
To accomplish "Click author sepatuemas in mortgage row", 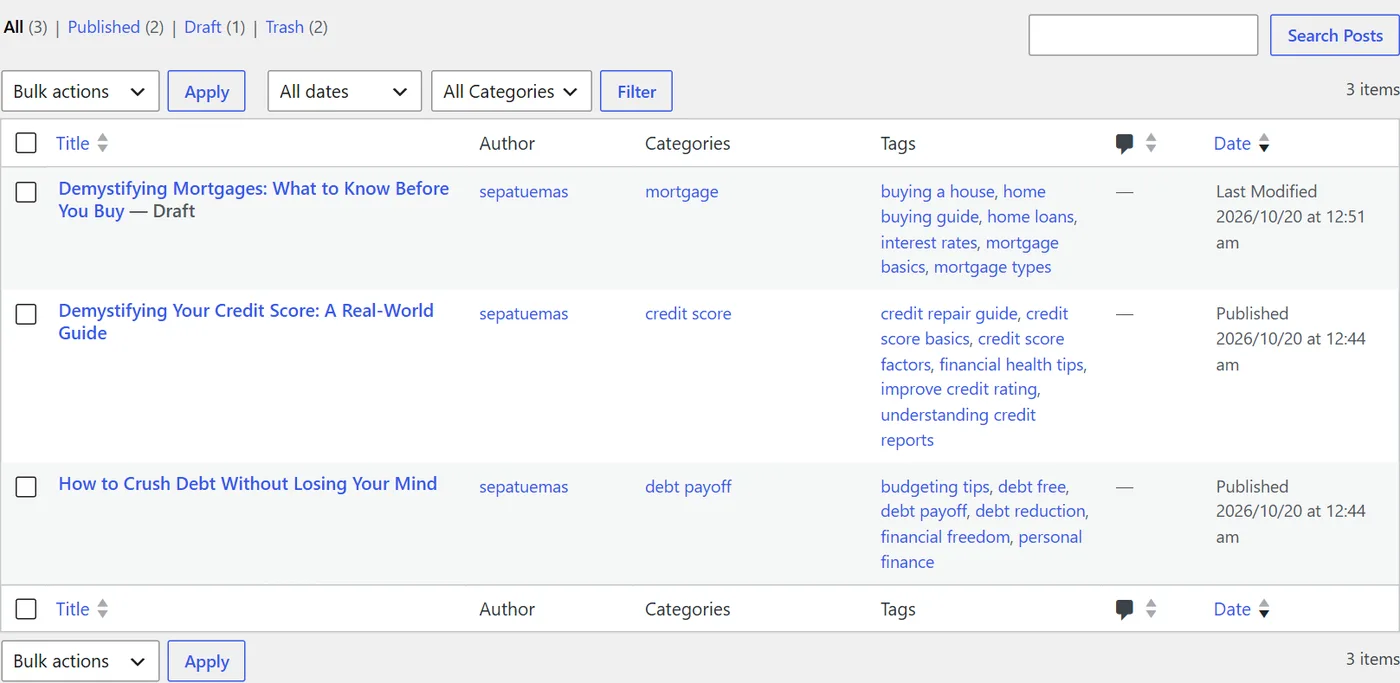I will tap(523, 192).
